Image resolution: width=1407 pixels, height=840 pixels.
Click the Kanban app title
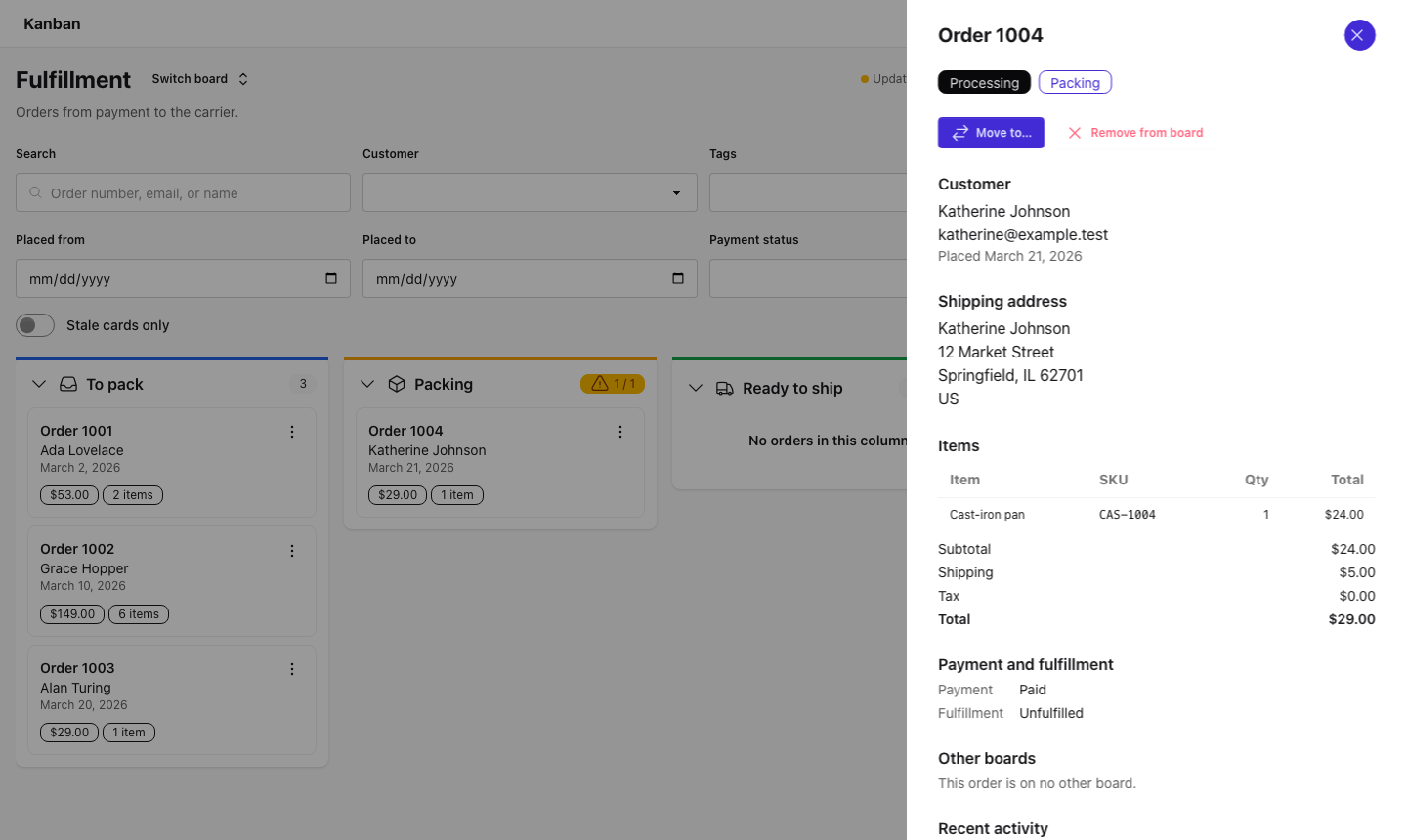tap(52, 23)
